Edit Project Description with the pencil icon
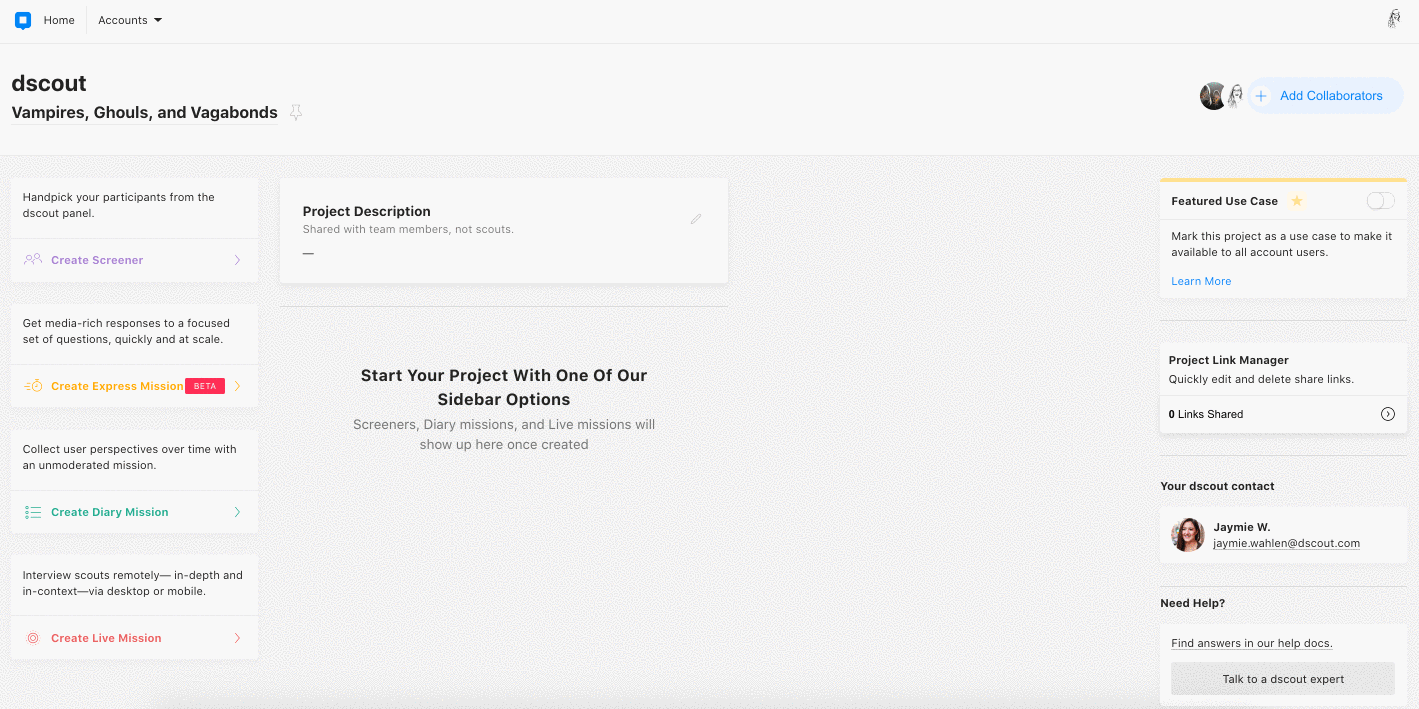The width and height of the screenshot is (1419, 709). (696, 218)
